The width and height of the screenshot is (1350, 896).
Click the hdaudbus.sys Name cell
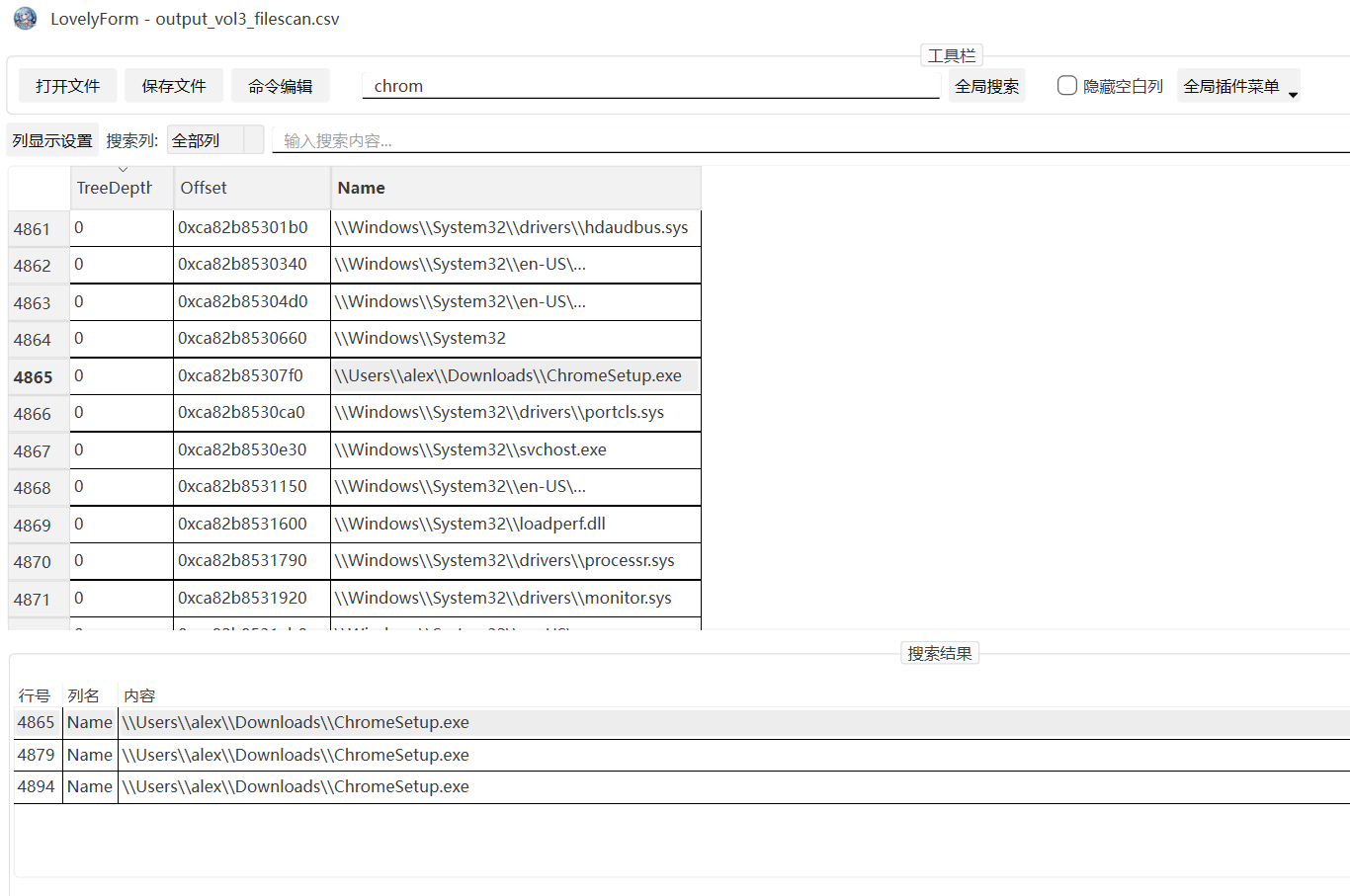516,227
